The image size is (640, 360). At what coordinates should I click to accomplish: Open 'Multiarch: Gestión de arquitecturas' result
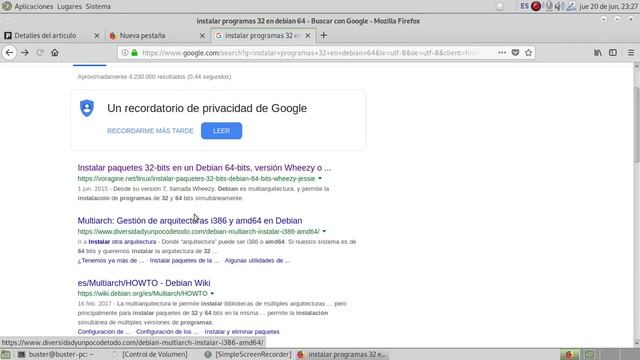click(190, 220)
